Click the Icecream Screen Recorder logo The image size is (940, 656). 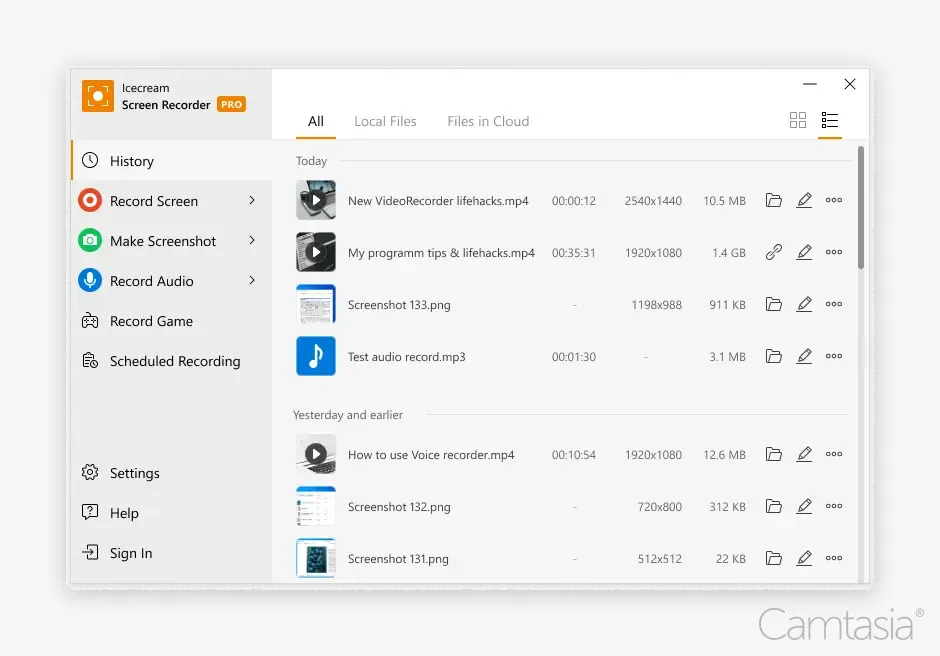(x=98, y=96)
